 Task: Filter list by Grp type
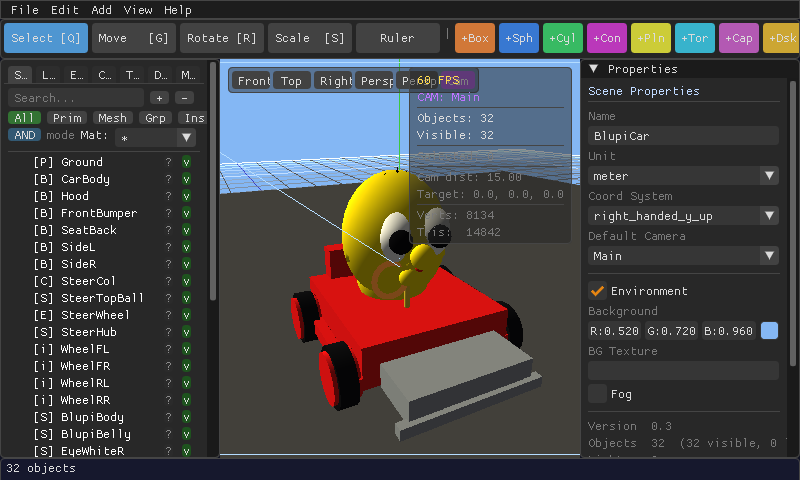[x=155, y=118]
